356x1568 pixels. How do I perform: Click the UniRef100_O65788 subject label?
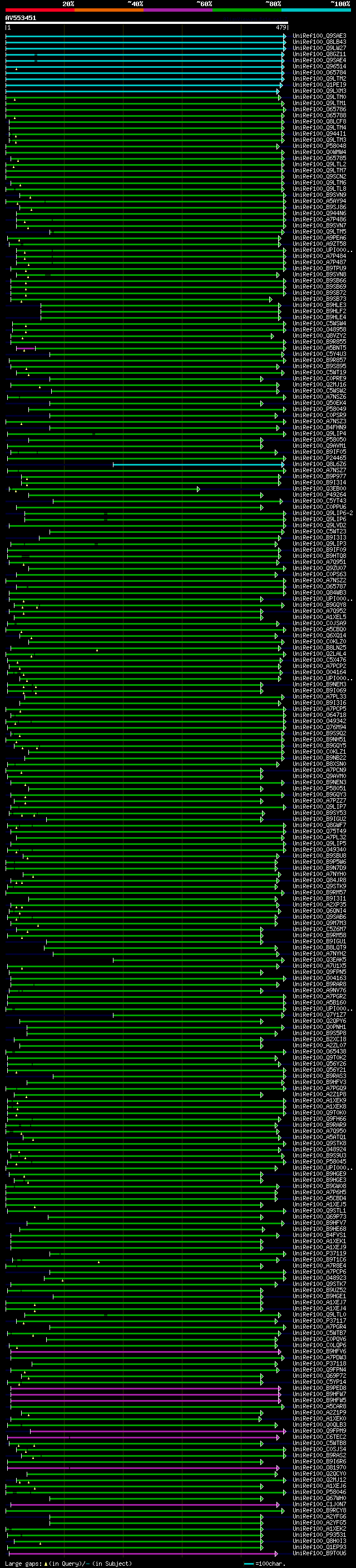319,116
